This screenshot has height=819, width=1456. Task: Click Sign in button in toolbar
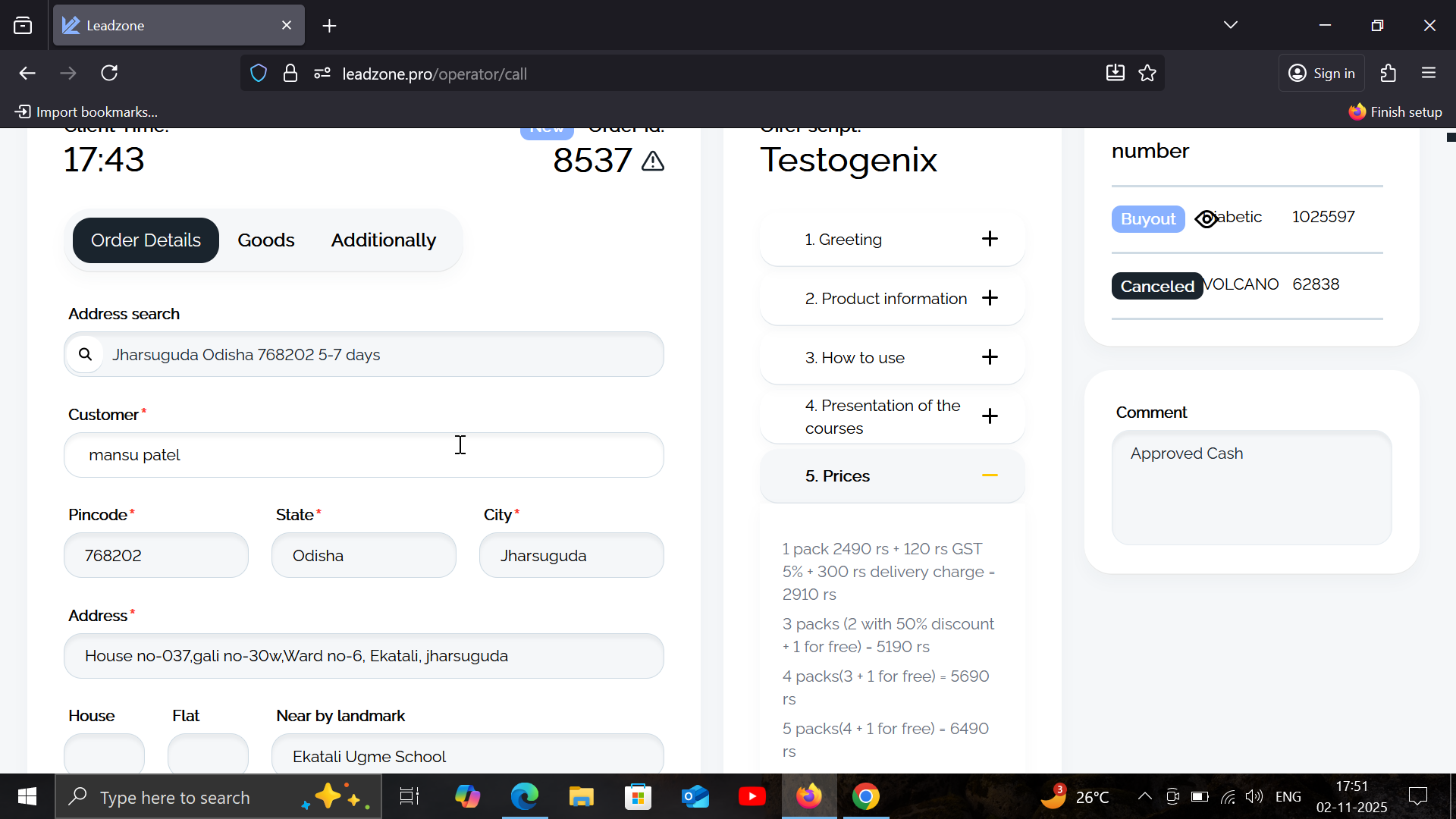(x=1322, y=74)
